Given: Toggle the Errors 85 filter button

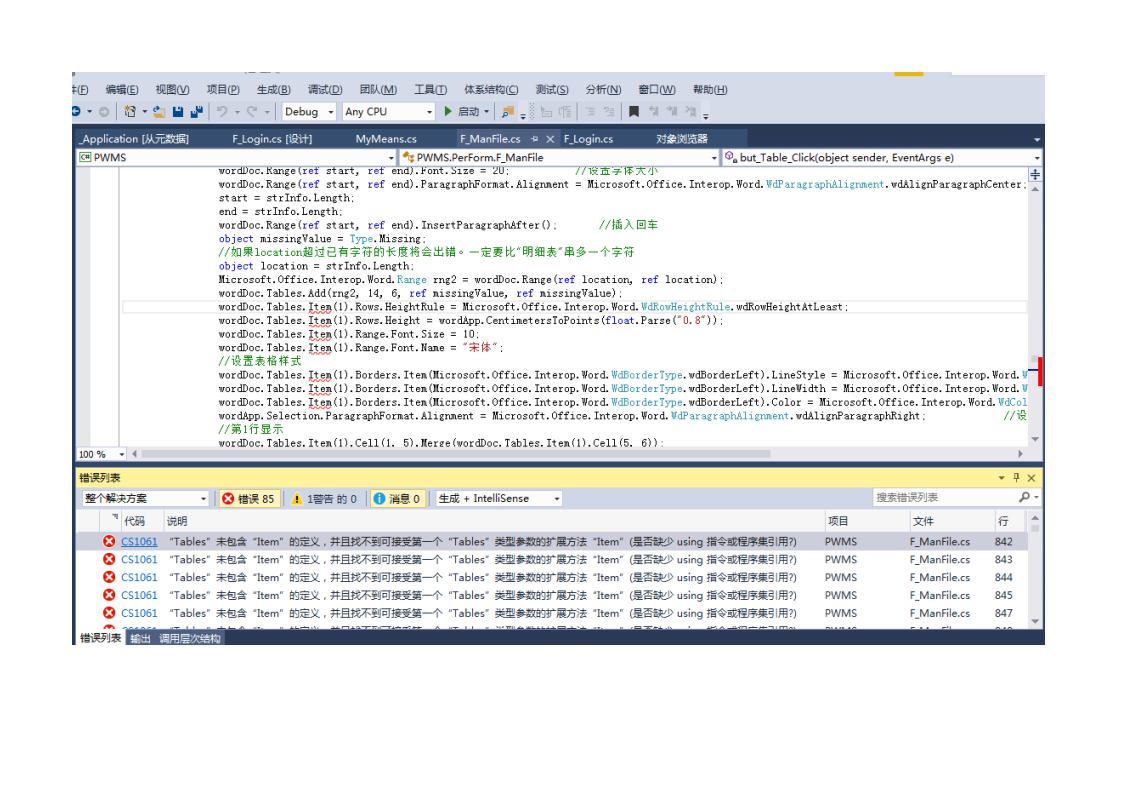Looking at the screenshot, I should 248,499.
